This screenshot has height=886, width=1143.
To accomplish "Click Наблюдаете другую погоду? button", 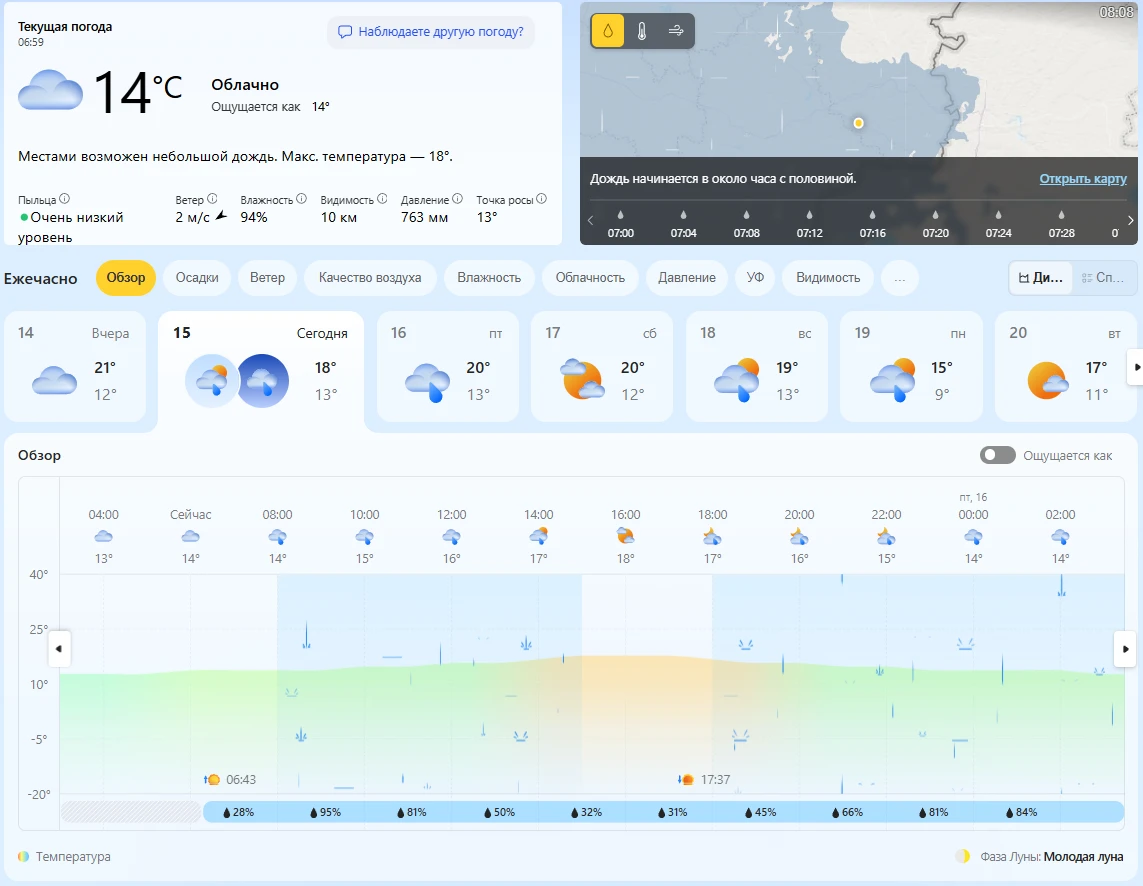I will tap(431, 32).
